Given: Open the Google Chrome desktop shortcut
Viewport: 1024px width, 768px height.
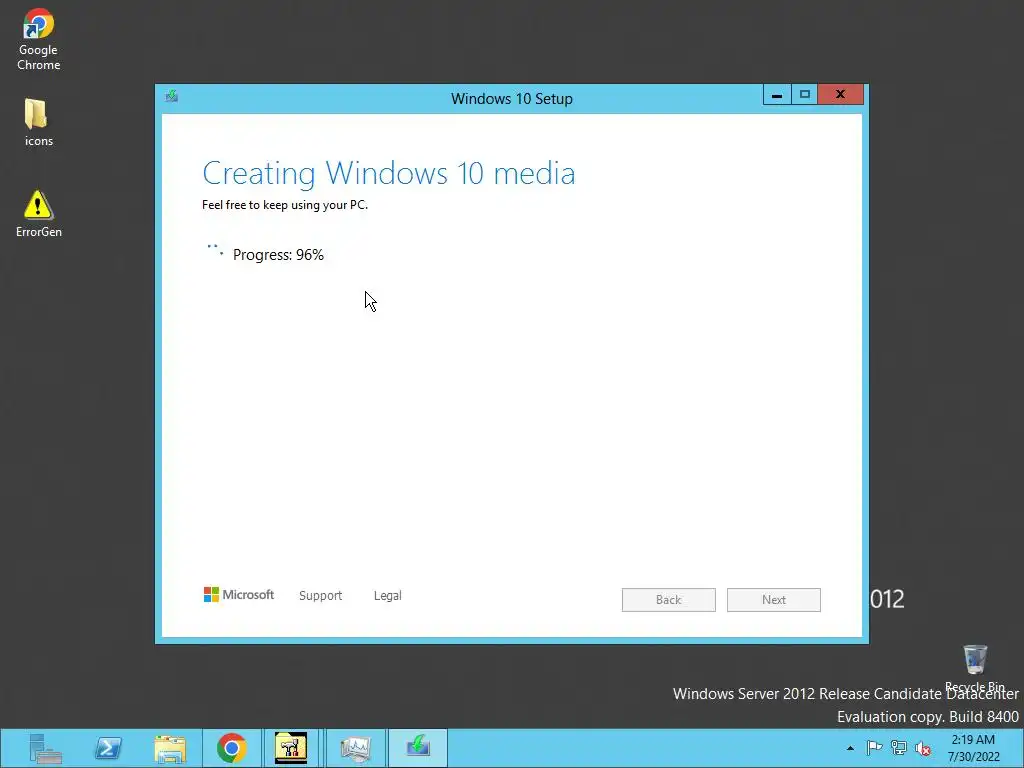Looking at the screenshot, I should coord(39,39).
